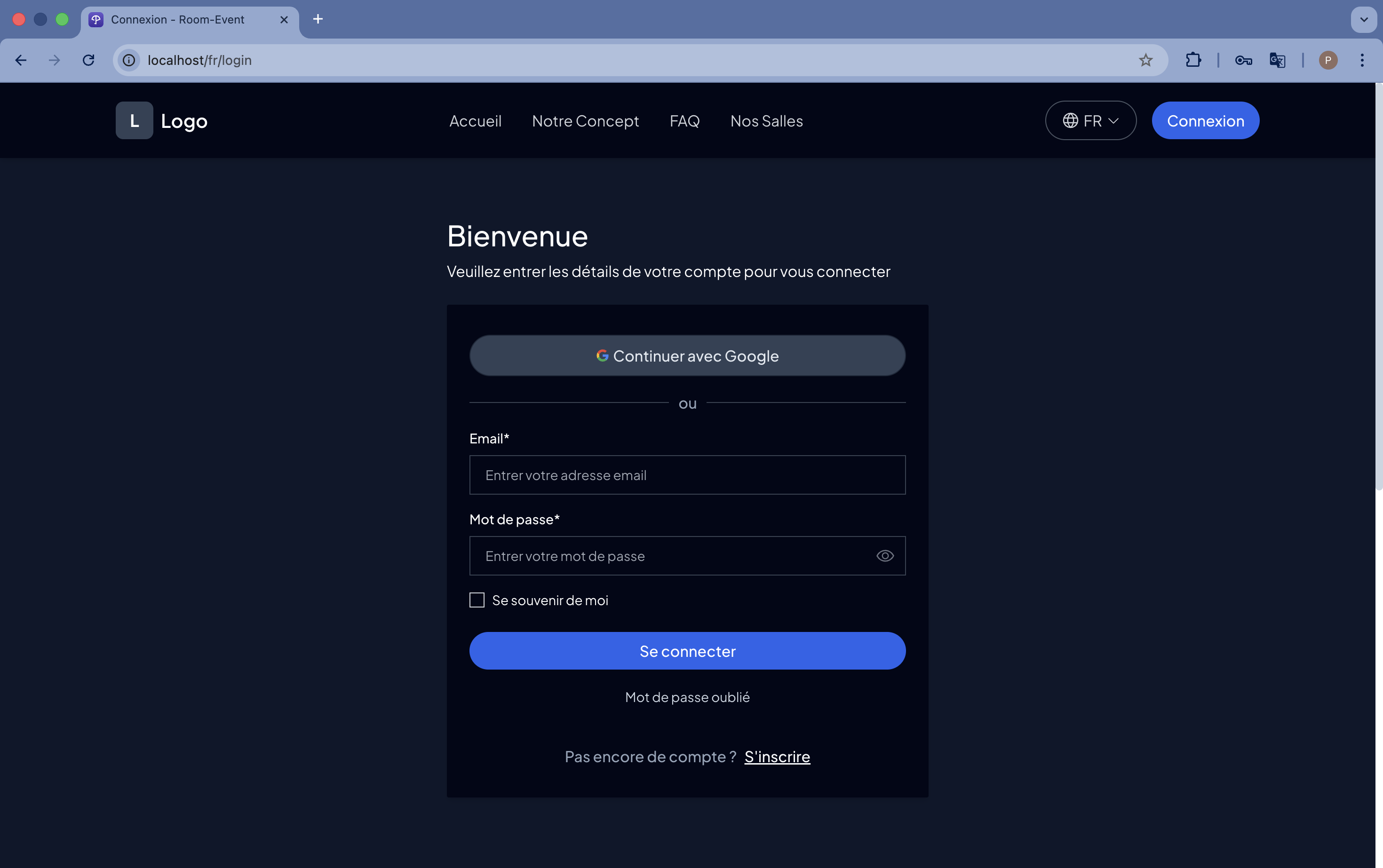Open Google Translate from the toolbar

[x=1276, y=60]
